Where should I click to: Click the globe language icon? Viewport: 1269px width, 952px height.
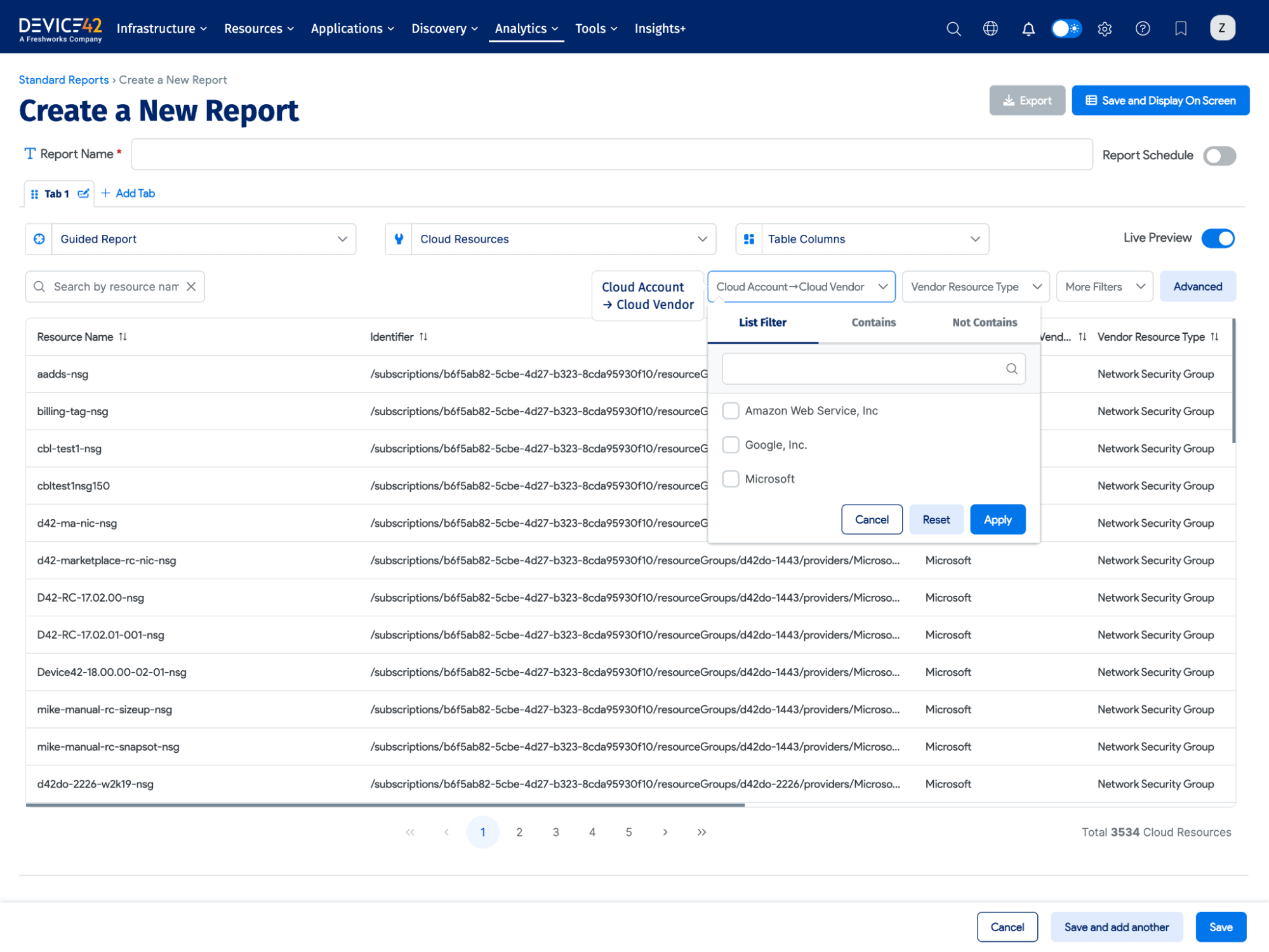click(x=990, y=29)
